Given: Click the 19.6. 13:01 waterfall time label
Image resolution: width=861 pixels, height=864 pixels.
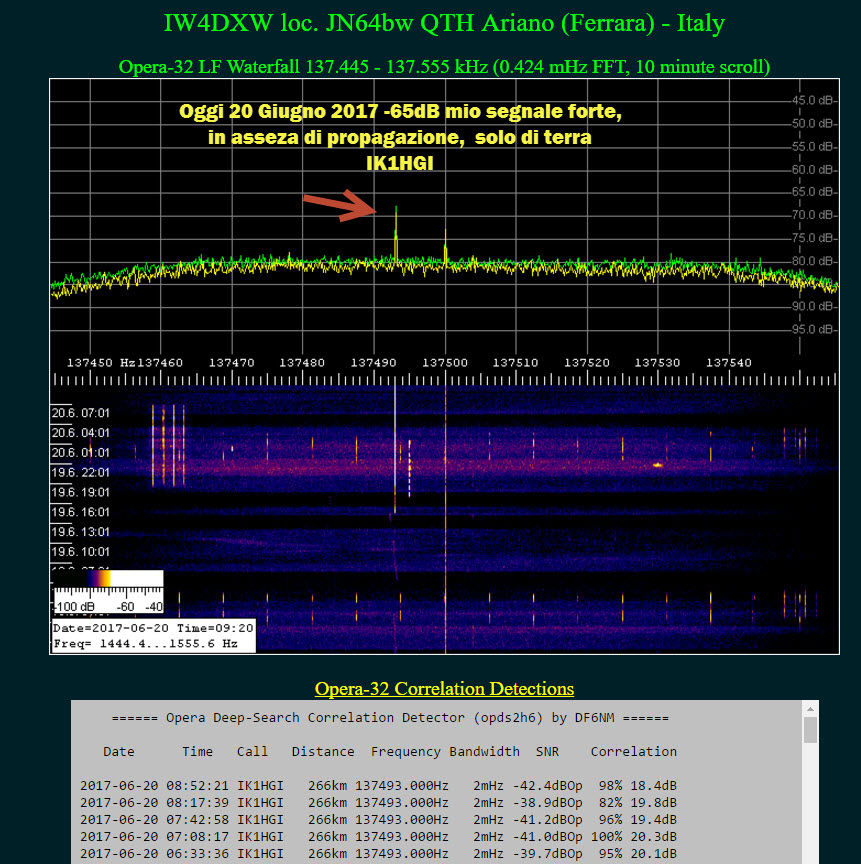Looking at the screenshot, I should (80, 532).
